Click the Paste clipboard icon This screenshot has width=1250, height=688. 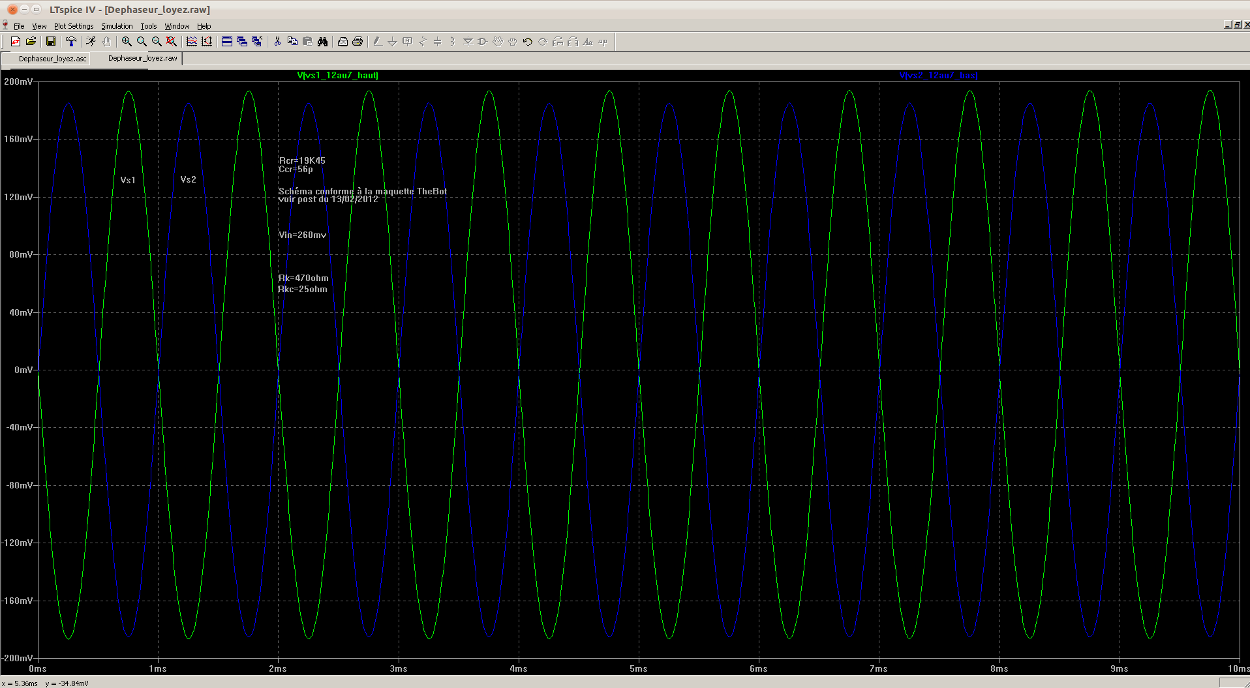(x=307, y=41)
